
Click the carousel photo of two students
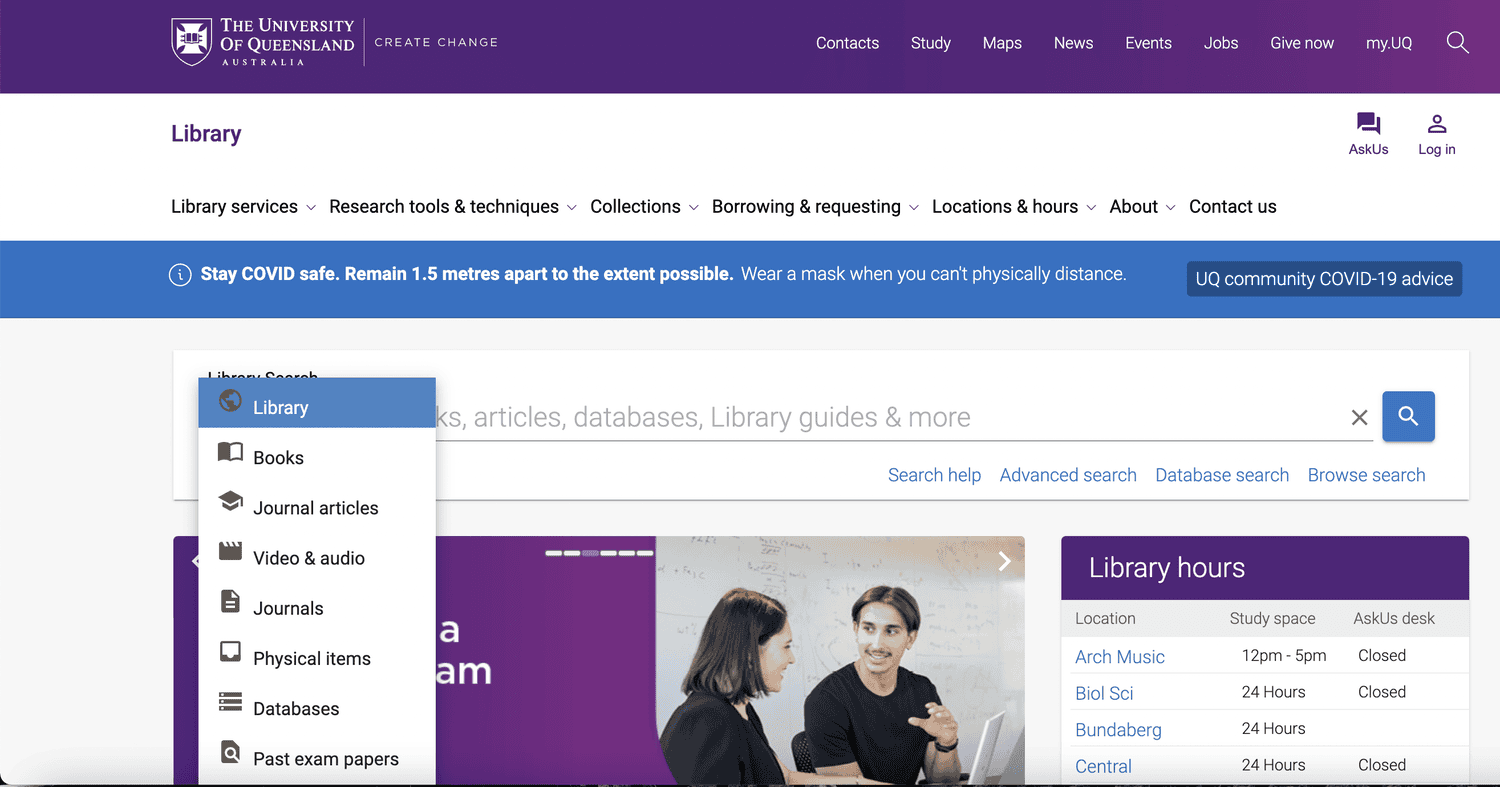pyautogui.click(x=840, y=660)
